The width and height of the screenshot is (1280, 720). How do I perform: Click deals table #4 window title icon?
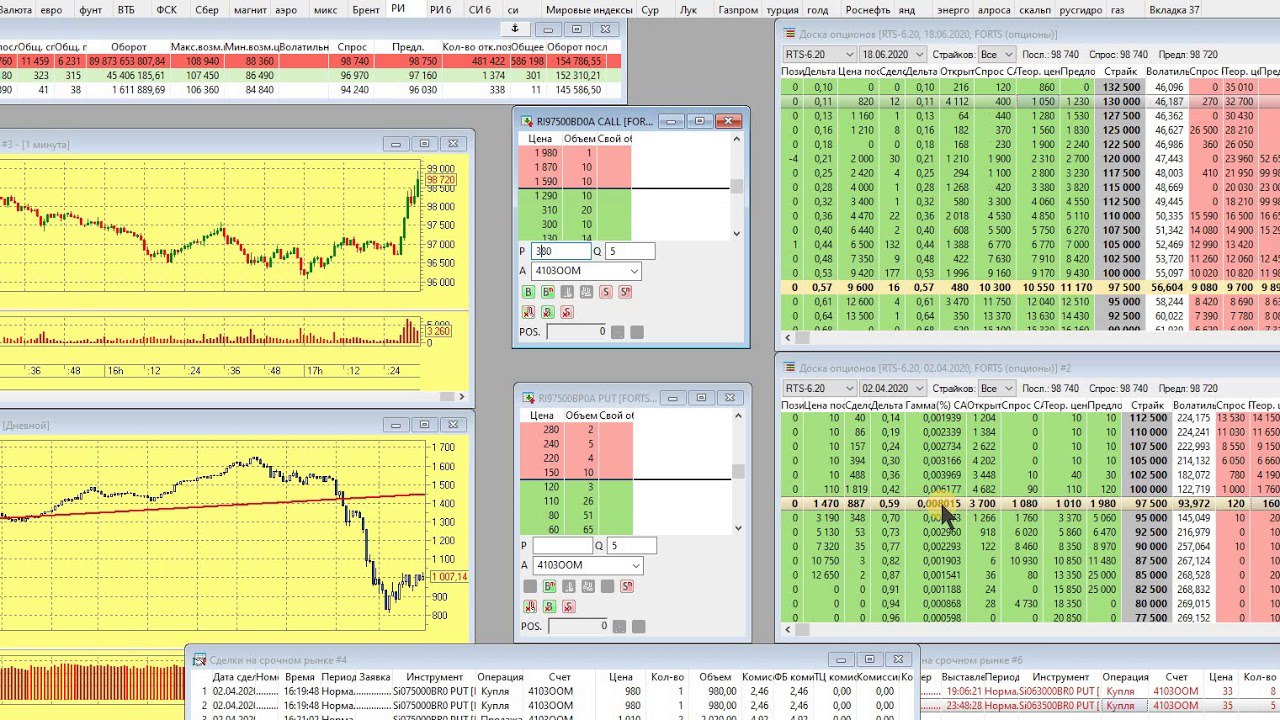(x=200, y=660)
